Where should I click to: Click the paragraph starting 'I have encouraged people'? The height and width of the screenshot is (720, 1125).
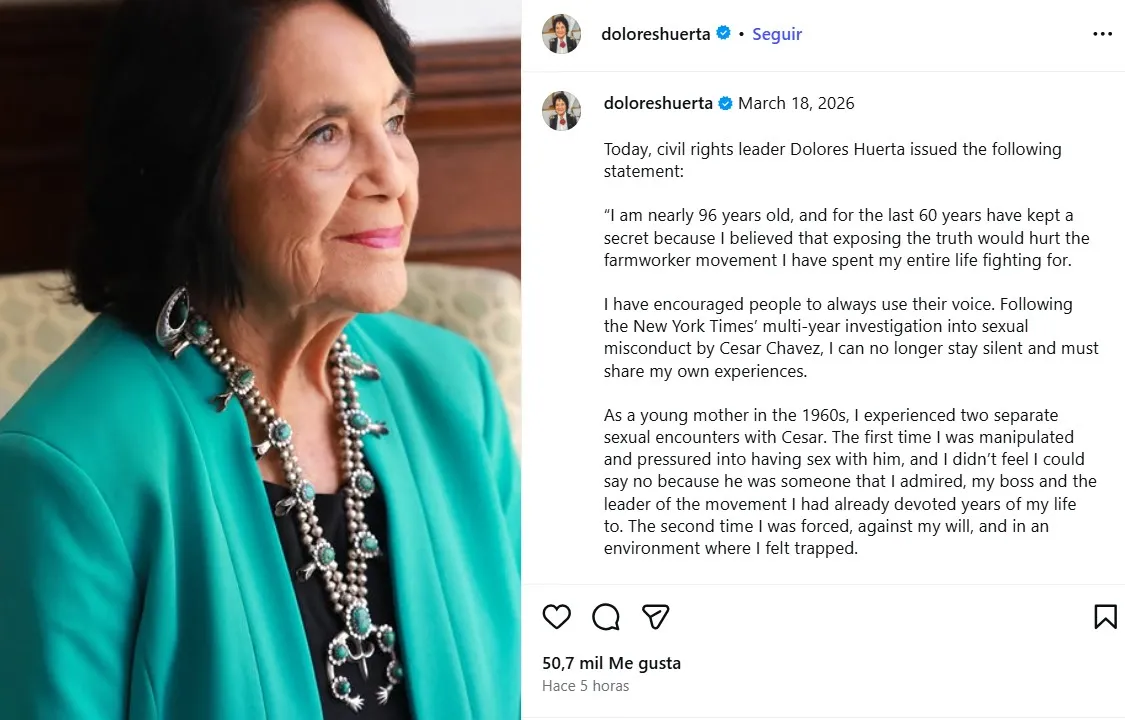850,337
